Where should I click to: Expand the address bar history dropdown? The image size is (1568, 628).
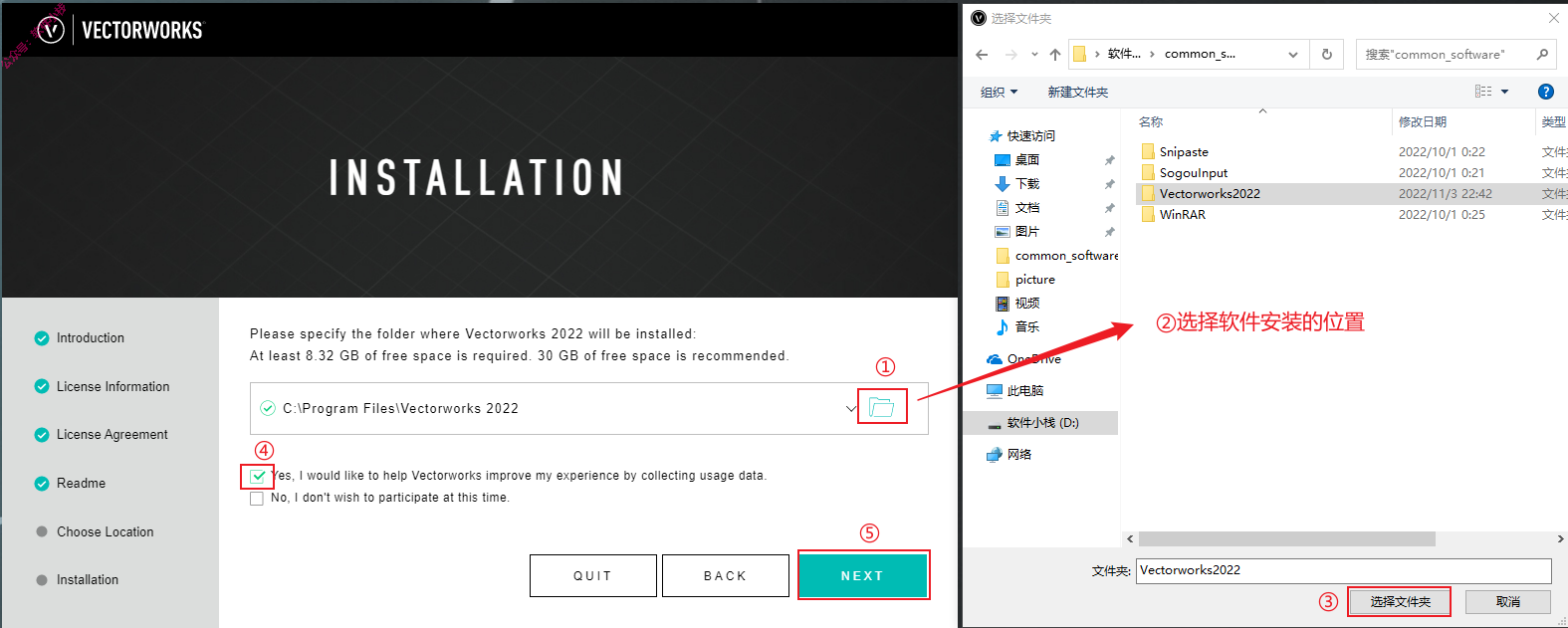coord(1292,55)
